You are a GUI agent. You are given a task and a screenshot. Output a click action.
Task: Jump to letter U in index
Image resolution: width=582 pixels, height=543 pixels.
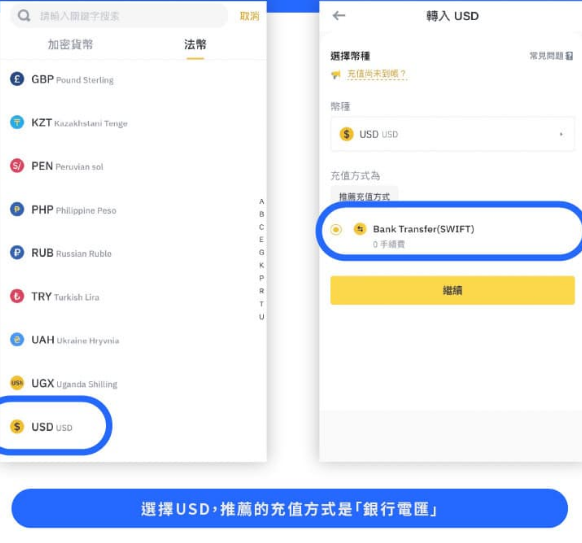[x=262, y=317]
